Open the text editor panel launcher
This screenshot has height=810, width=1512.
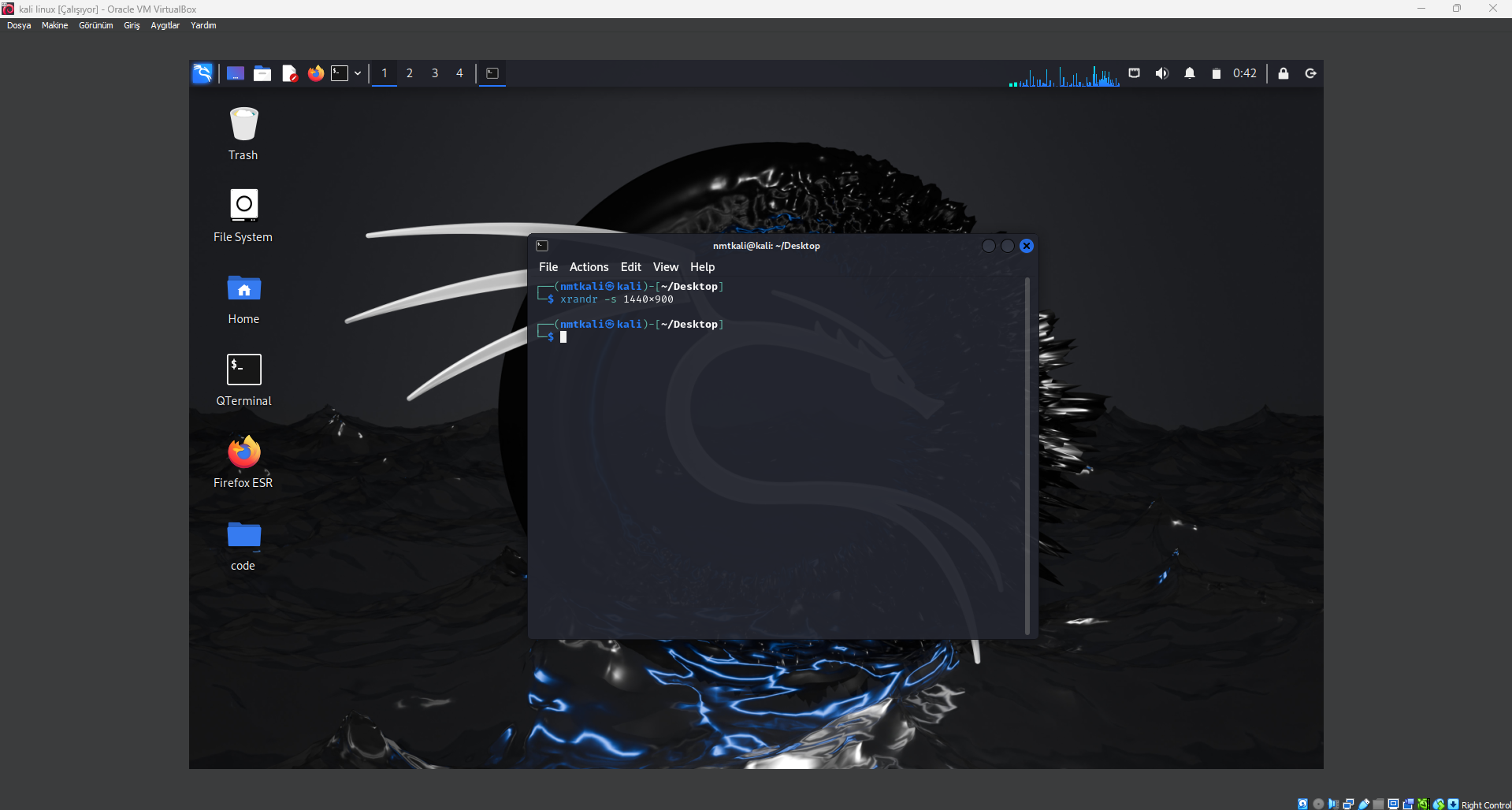289,73
